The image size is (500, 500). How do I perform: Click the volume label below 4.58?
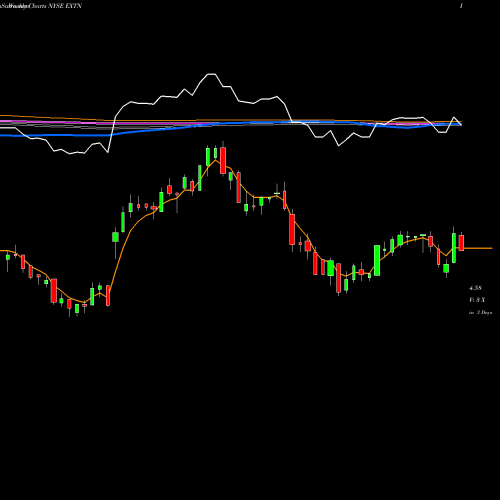point(477,300)
